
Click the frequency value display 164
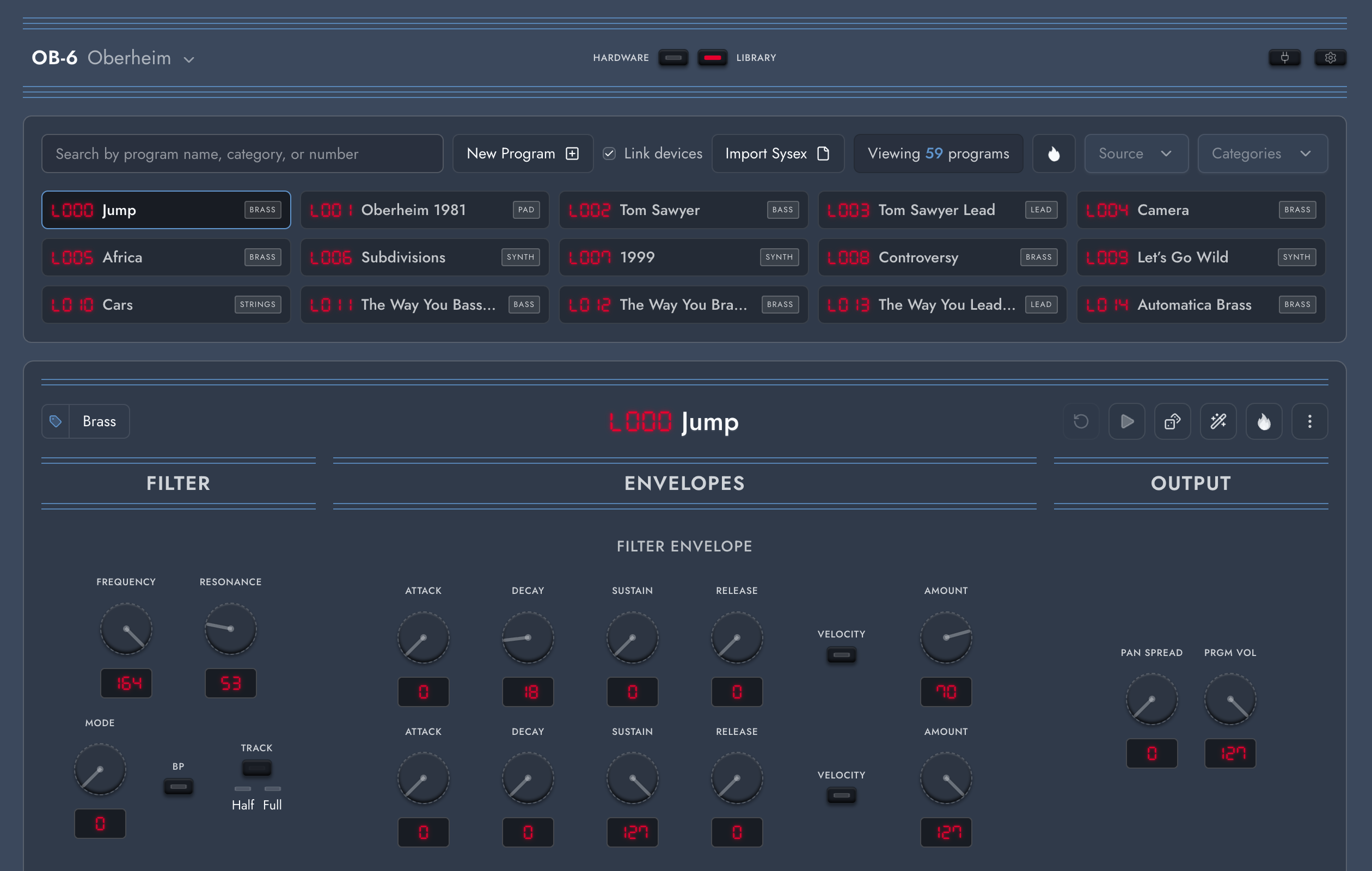click(126, 683)
